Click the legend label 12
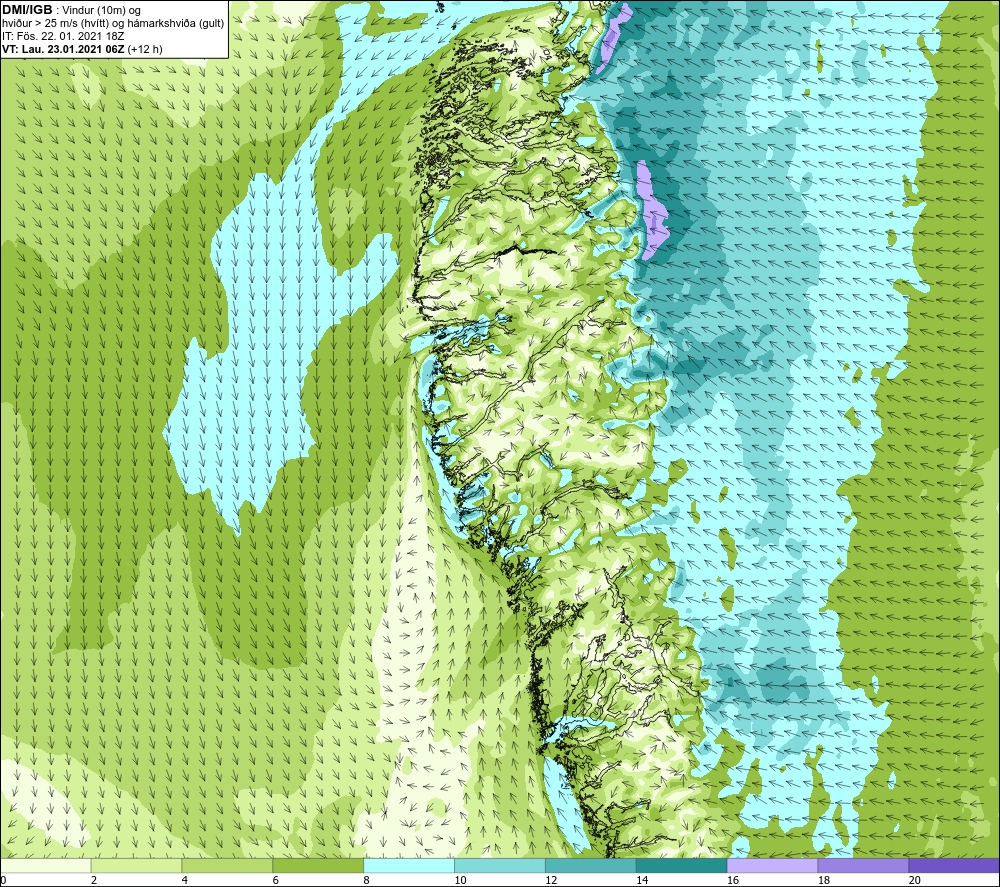1000x887 pixels. click(551, 880)
